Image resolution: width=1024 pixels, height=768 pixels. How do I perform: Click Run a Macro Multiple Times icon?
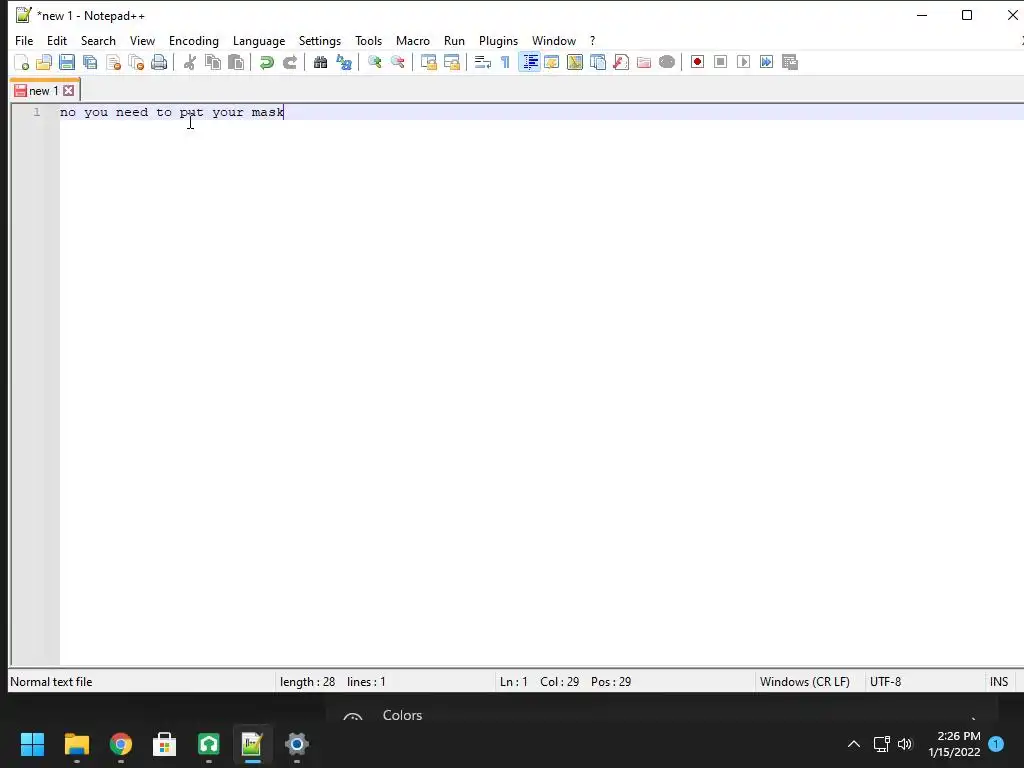[766, 62]
